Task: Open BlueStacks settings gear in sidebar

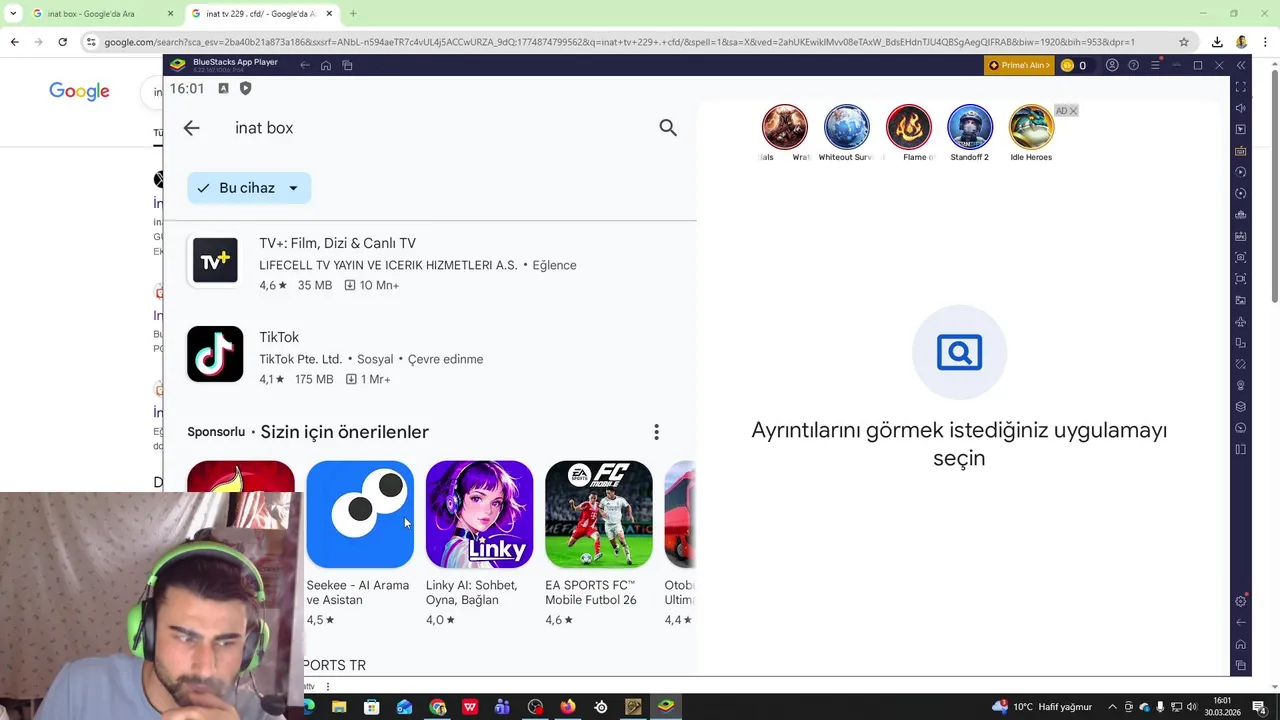Action: point(1241,601)
